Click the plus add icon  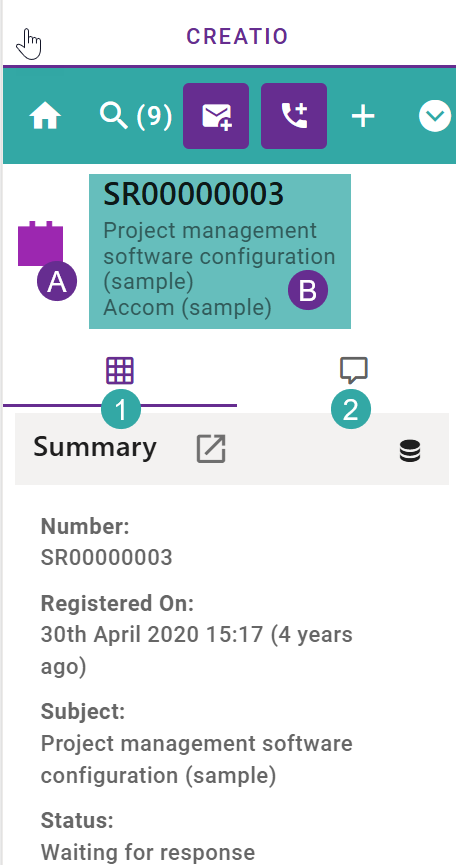(363, 117)
